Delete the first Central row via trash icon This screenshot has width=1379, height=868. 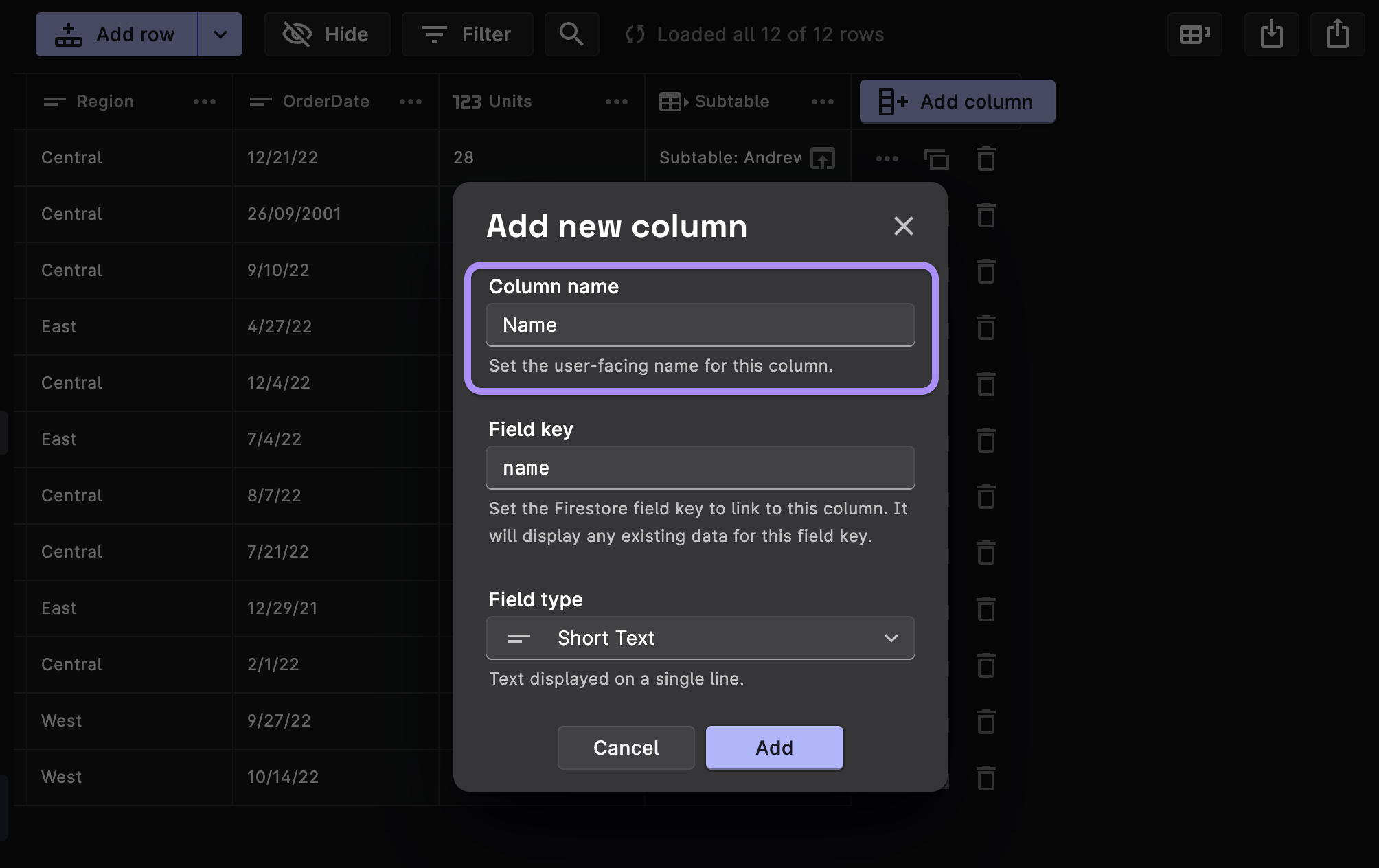985,159
